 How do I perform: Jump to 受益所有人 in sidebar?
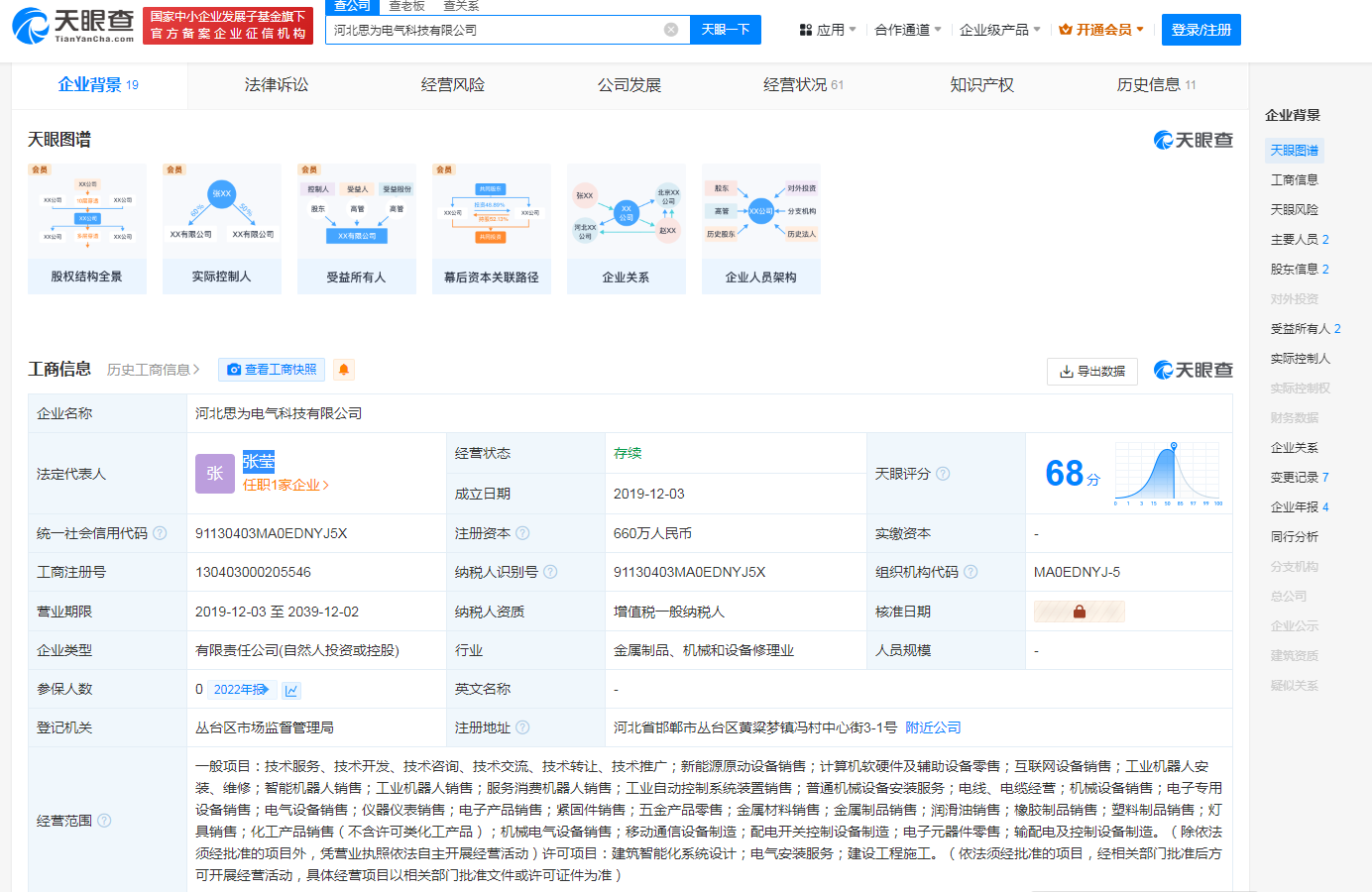click(1306, 329)
